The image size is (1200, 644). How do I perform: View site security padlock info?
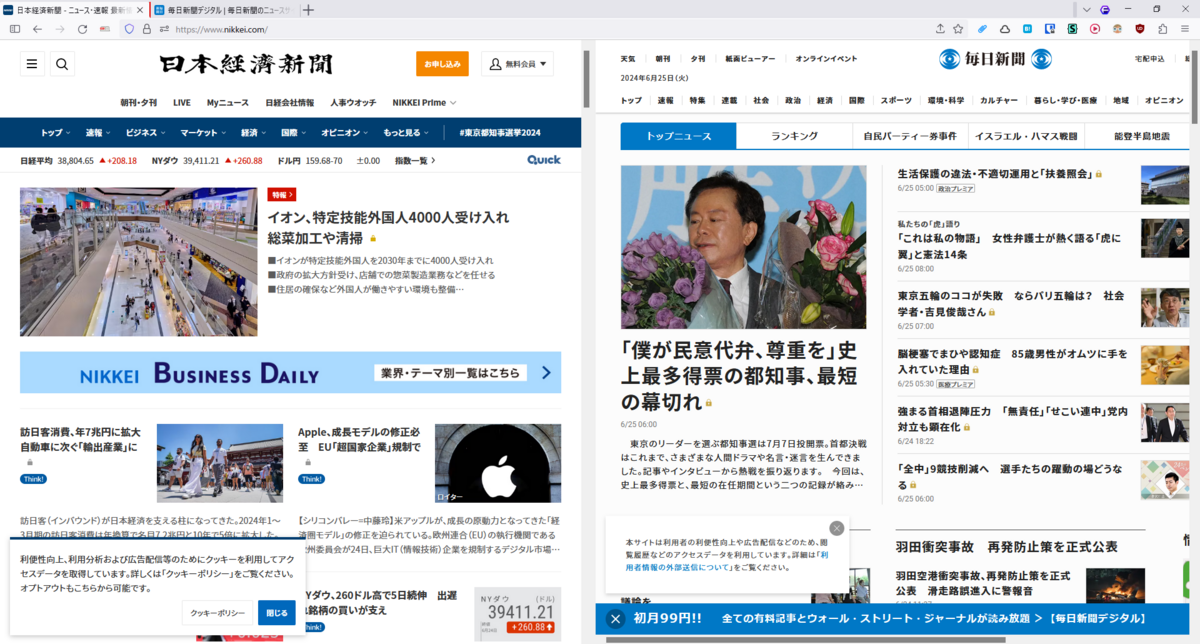coord(146,29)
